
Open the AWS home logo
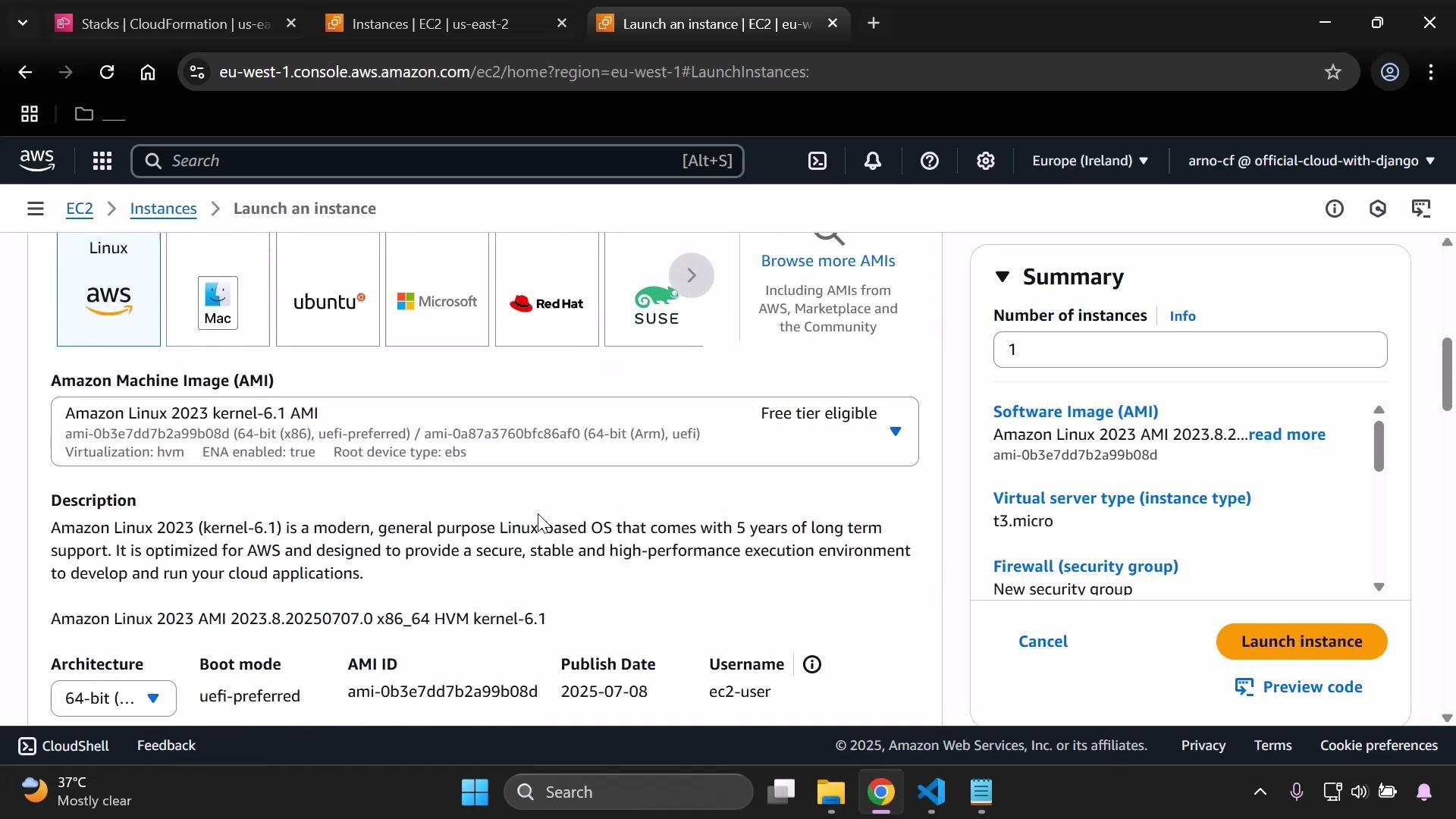[x=37, y=161]
